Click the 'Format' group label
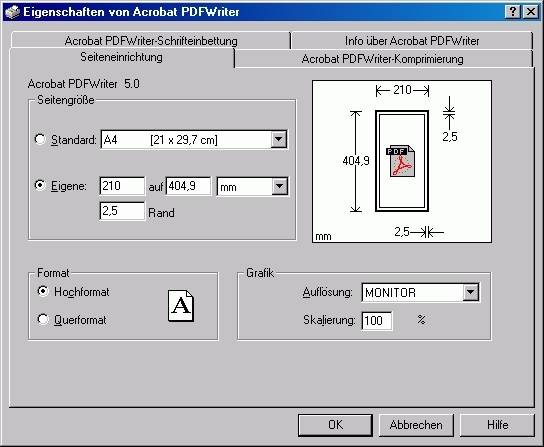Image resolution: width=544 pixels, height=447 pixels. 53,273
